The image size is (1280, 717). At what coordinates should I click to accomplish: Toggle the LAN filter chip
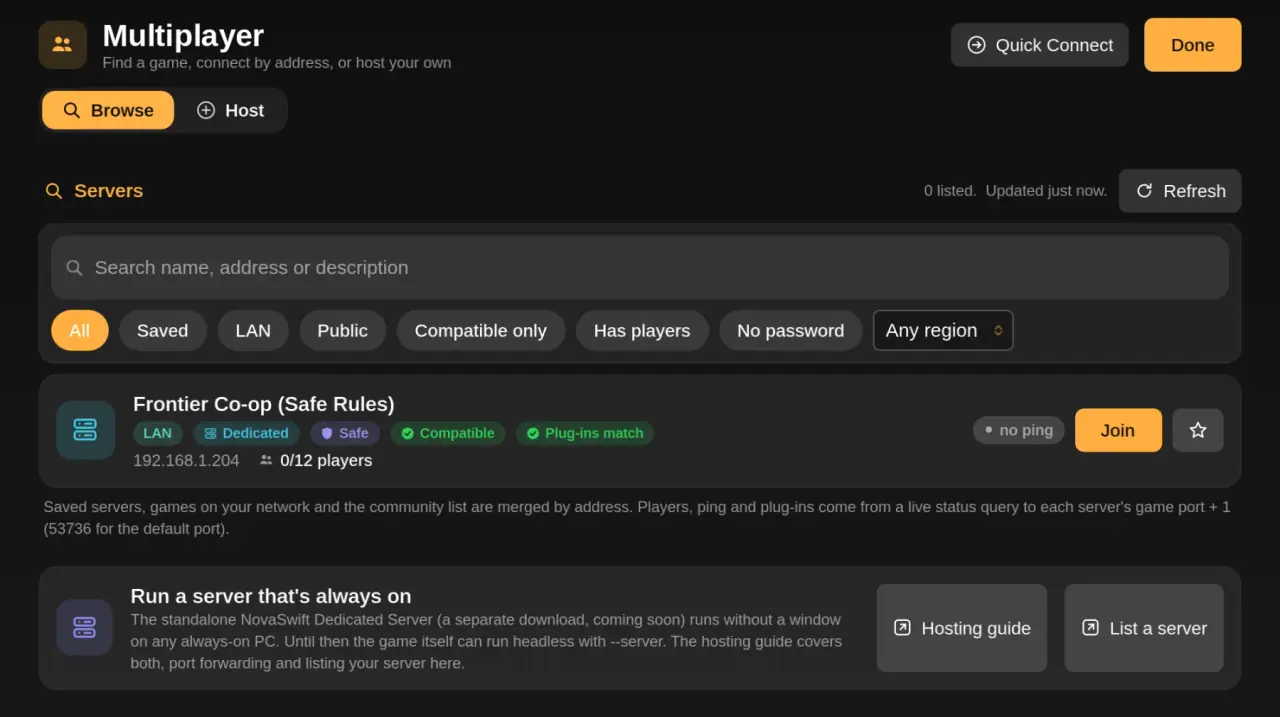click(253, 331)
